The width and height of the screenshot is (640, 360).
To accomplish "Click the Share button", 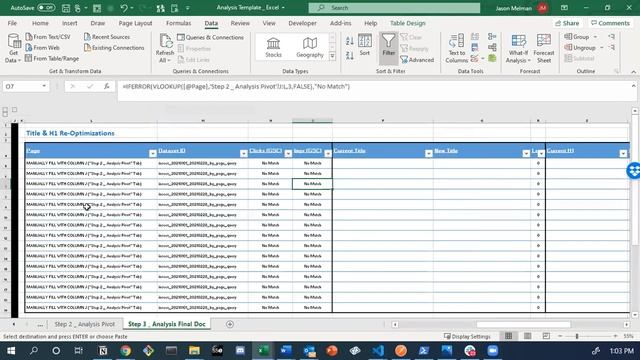I will (x=567, y=23).
